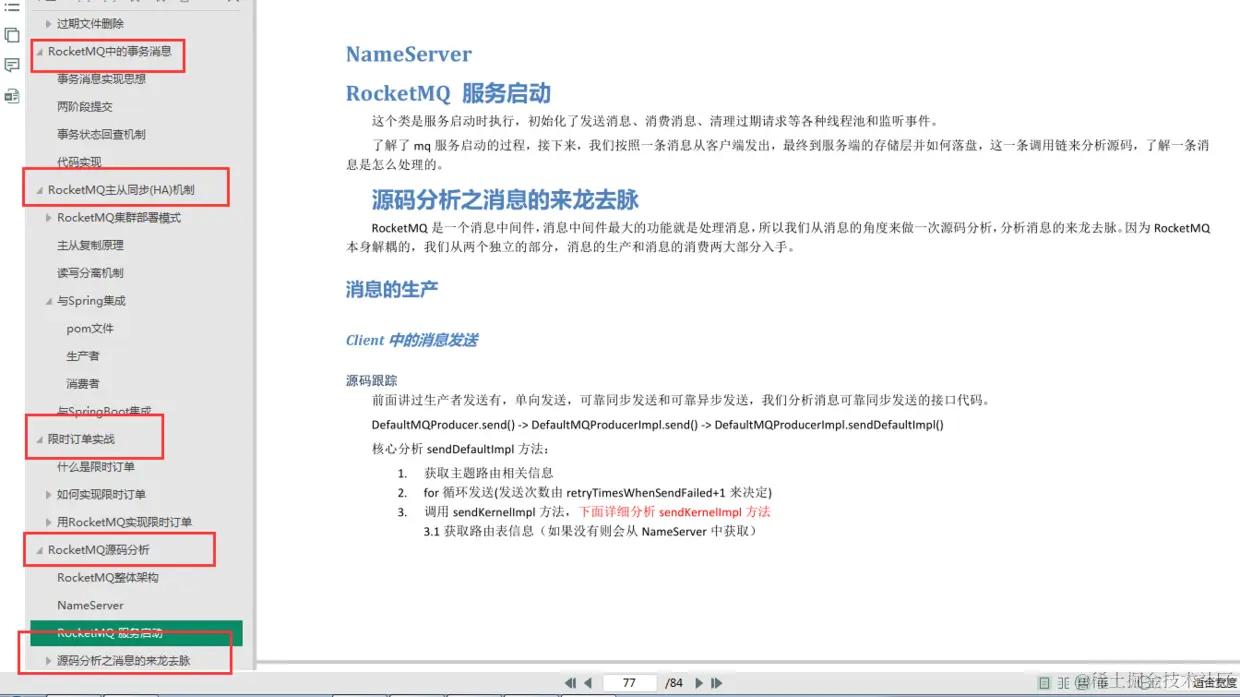Collapse the RocketMQ中的事务消息 section
The width and height of the screenshot is (1240, 697).
(x=39, y=51)
